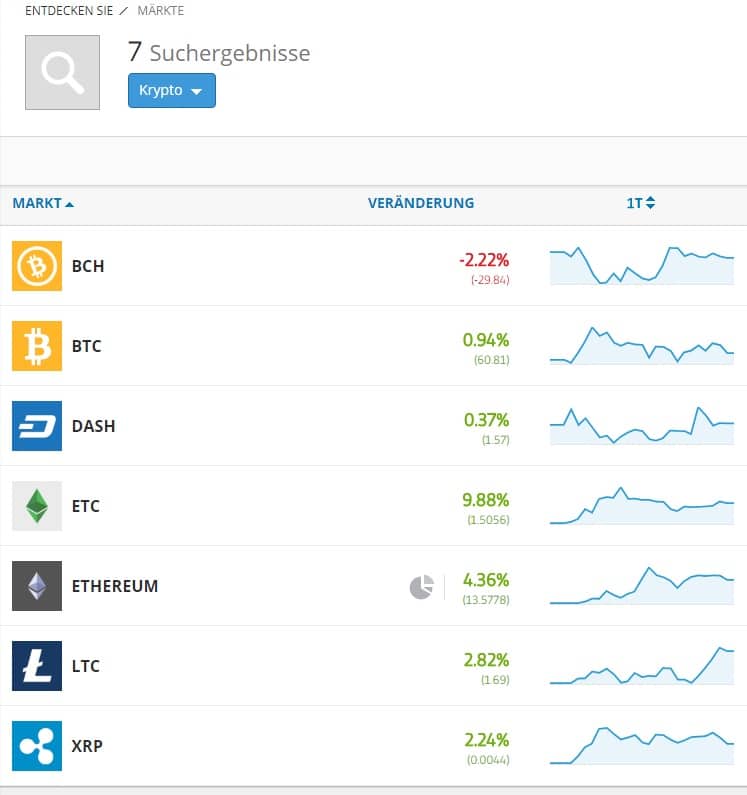This screenshot has height=795, width=747.
Task: Open the BTC one-day sparkline chart
Action: [x=641, y=346]
